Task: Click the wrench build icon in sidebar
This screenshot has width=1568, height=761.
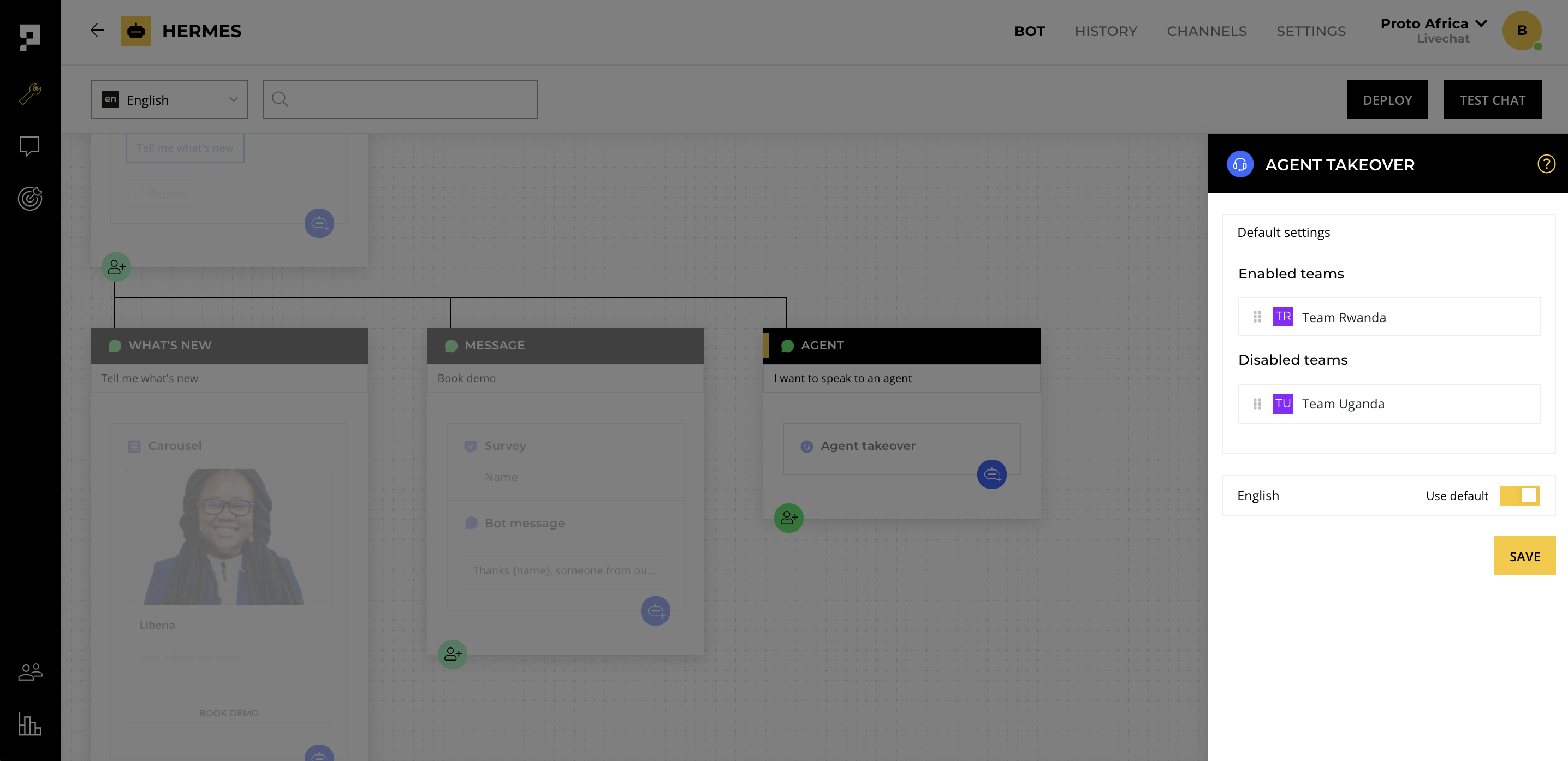Action: (30, 94)
